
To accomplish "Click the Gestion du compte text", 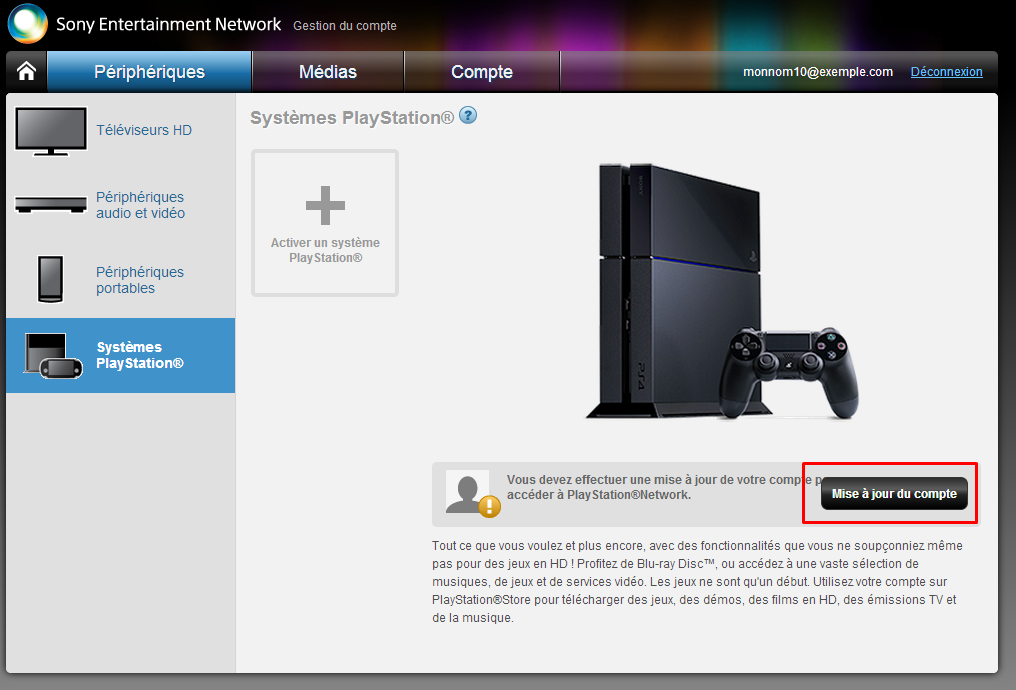I will (x=345, y=26).
